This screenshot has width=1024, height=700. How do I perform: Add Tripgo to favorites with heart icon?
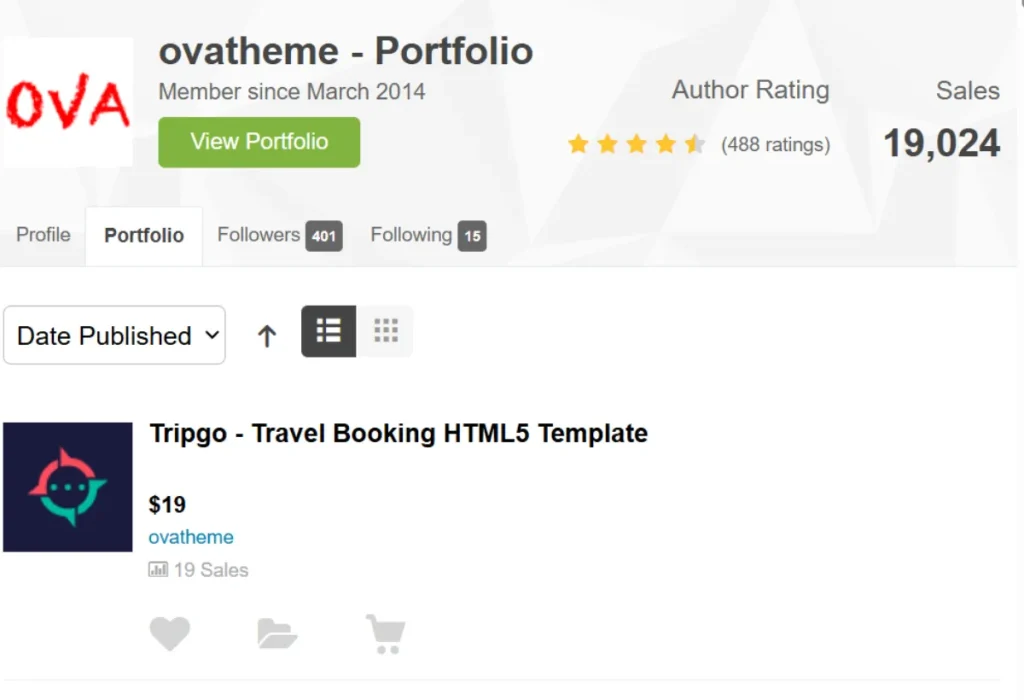170,633
